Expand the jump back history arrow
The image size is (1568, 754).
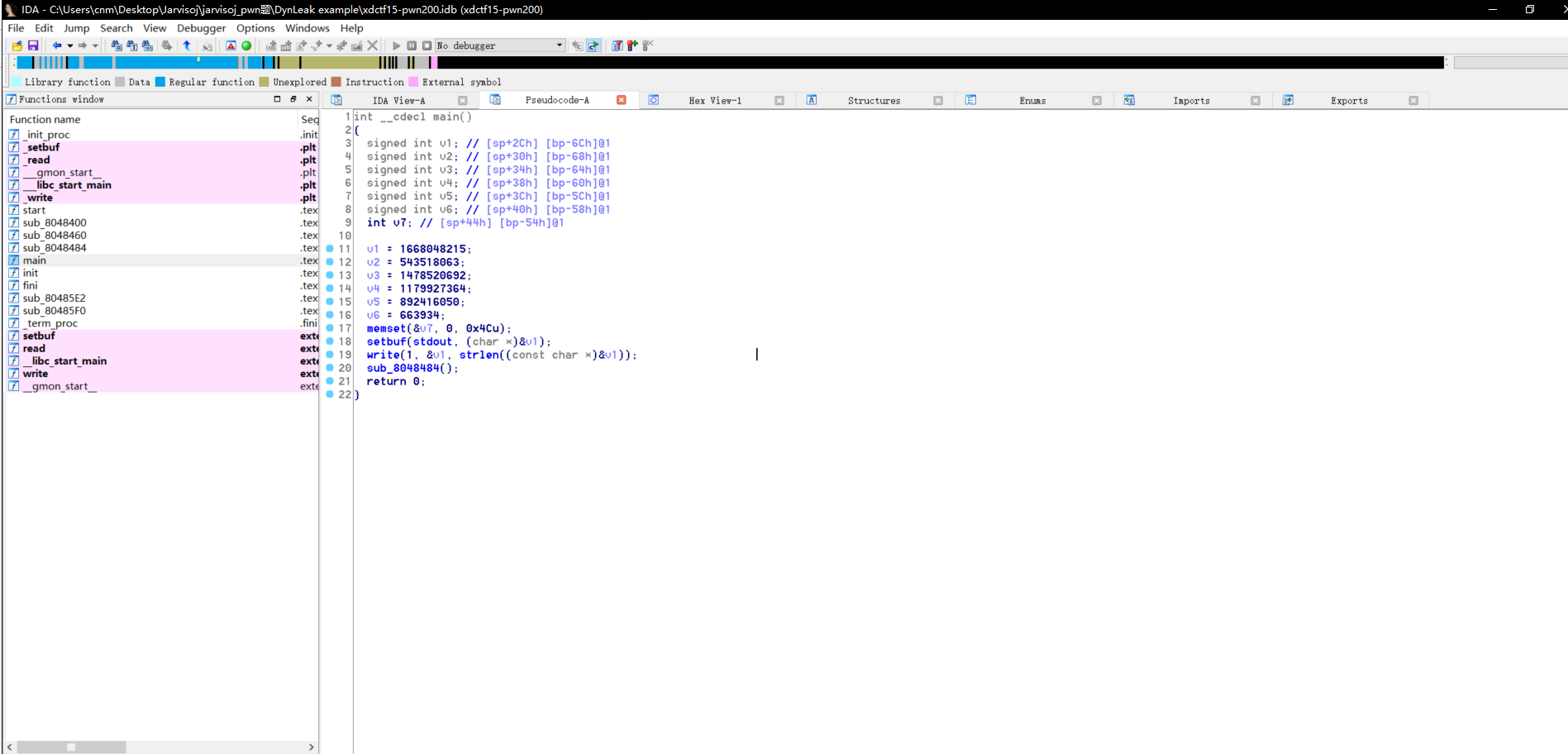(x=70, y=45)
